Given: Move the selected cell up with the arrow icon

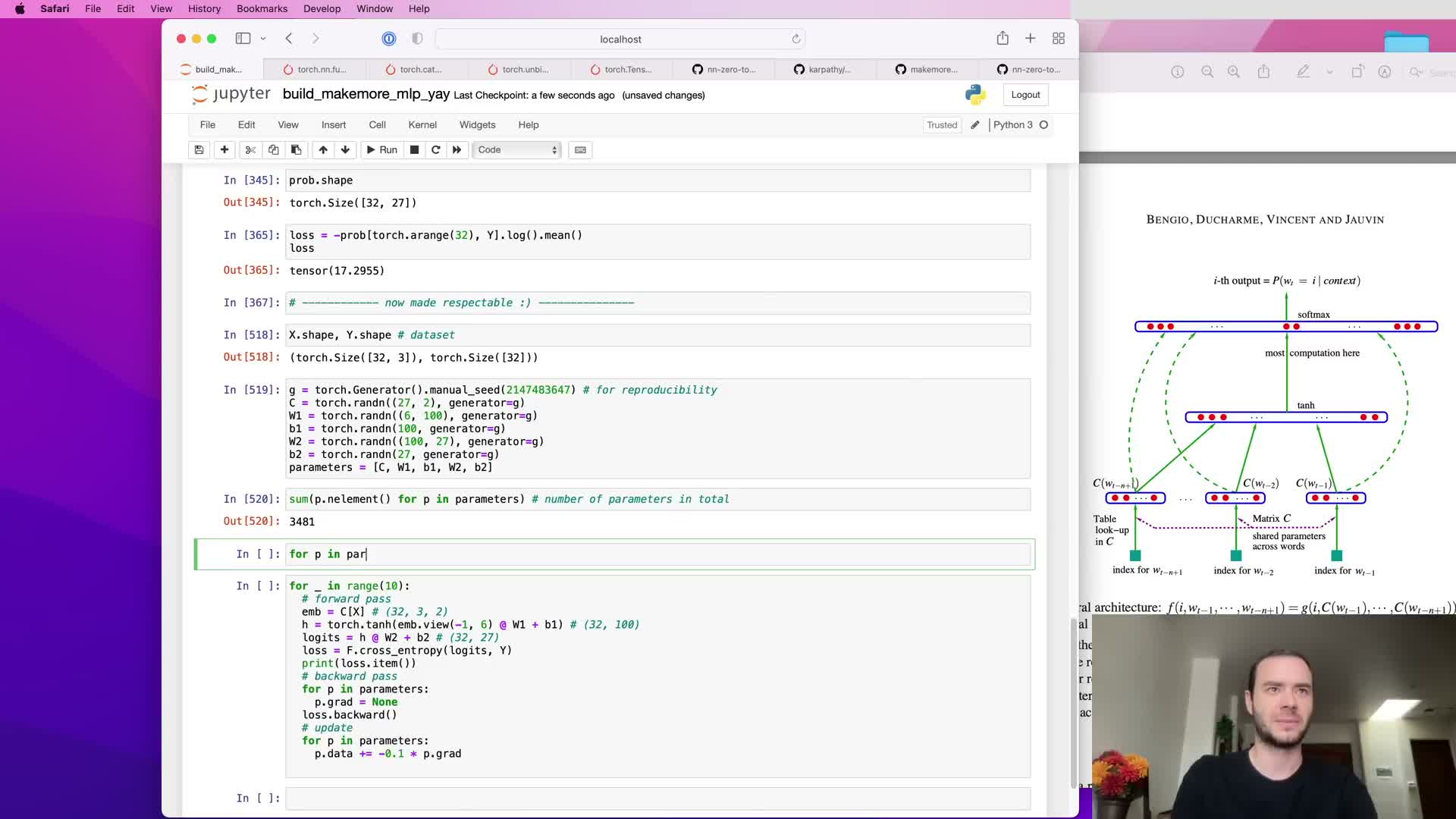Looking at the screenshot, I should [x=323, y=149].
